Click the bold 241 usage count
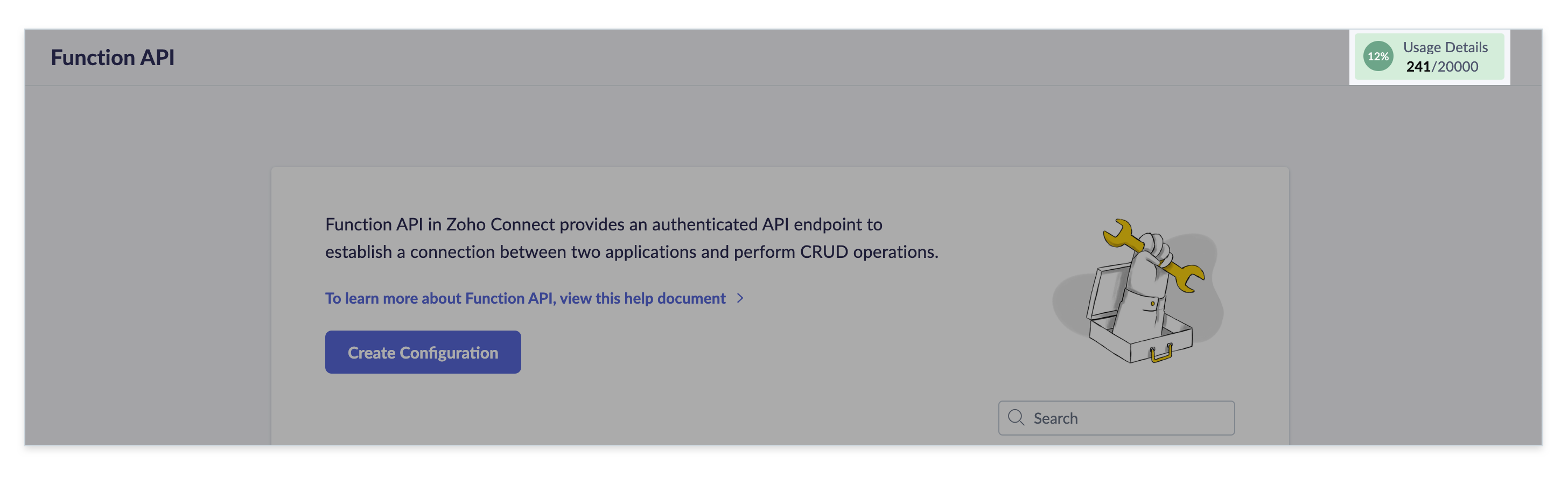 tap(1418, 66)
